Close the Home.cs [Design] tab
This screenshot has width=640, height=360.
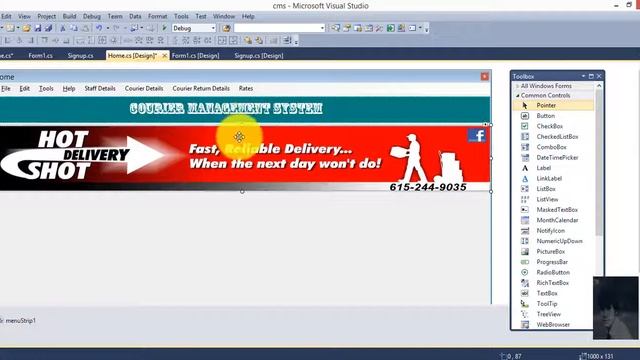(x=164, y=56)
